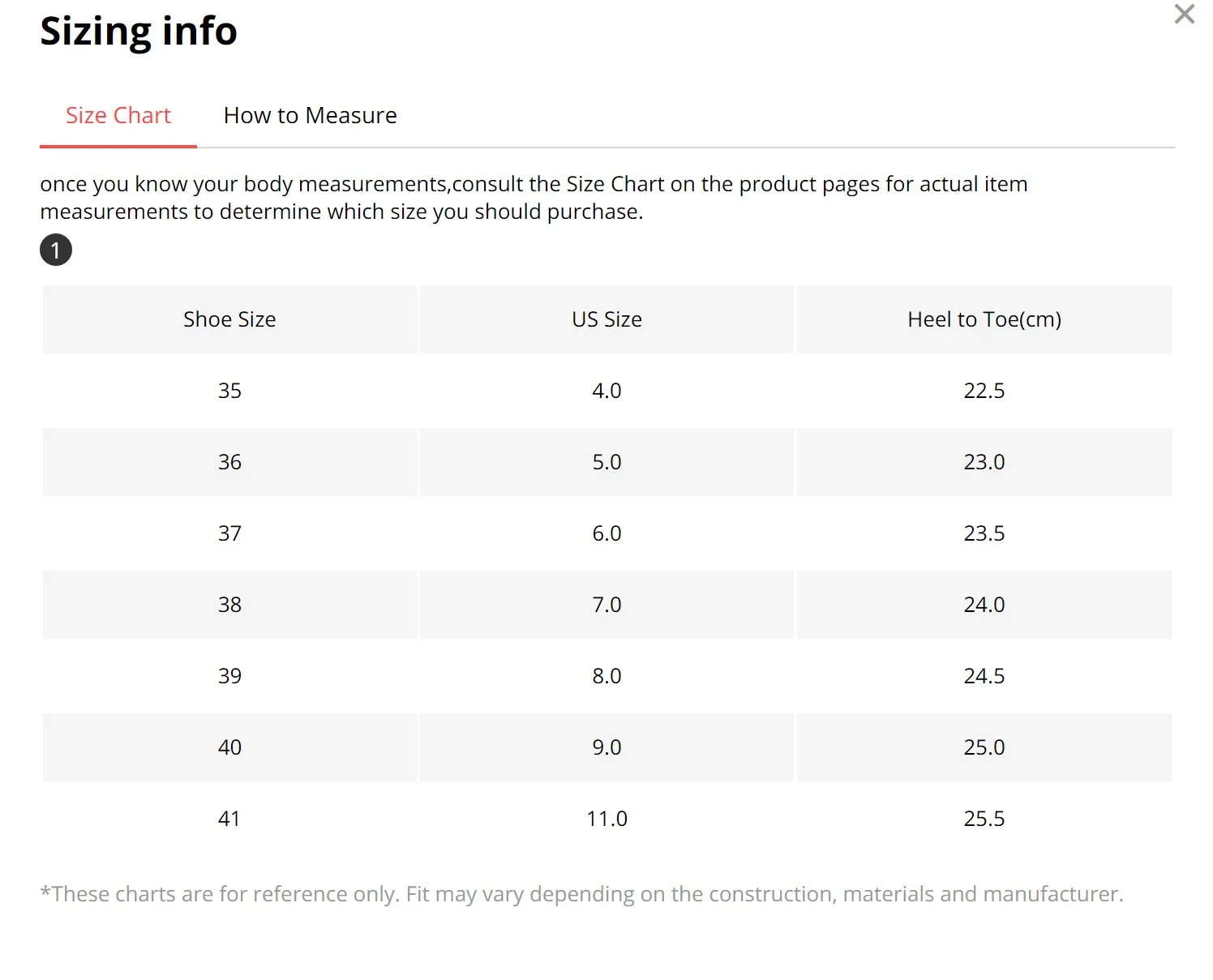Viewport: 1213px width, 980px height.
Task: Select shoe size 36 cell
Action: pyautogui.click(x=229, y=462)
